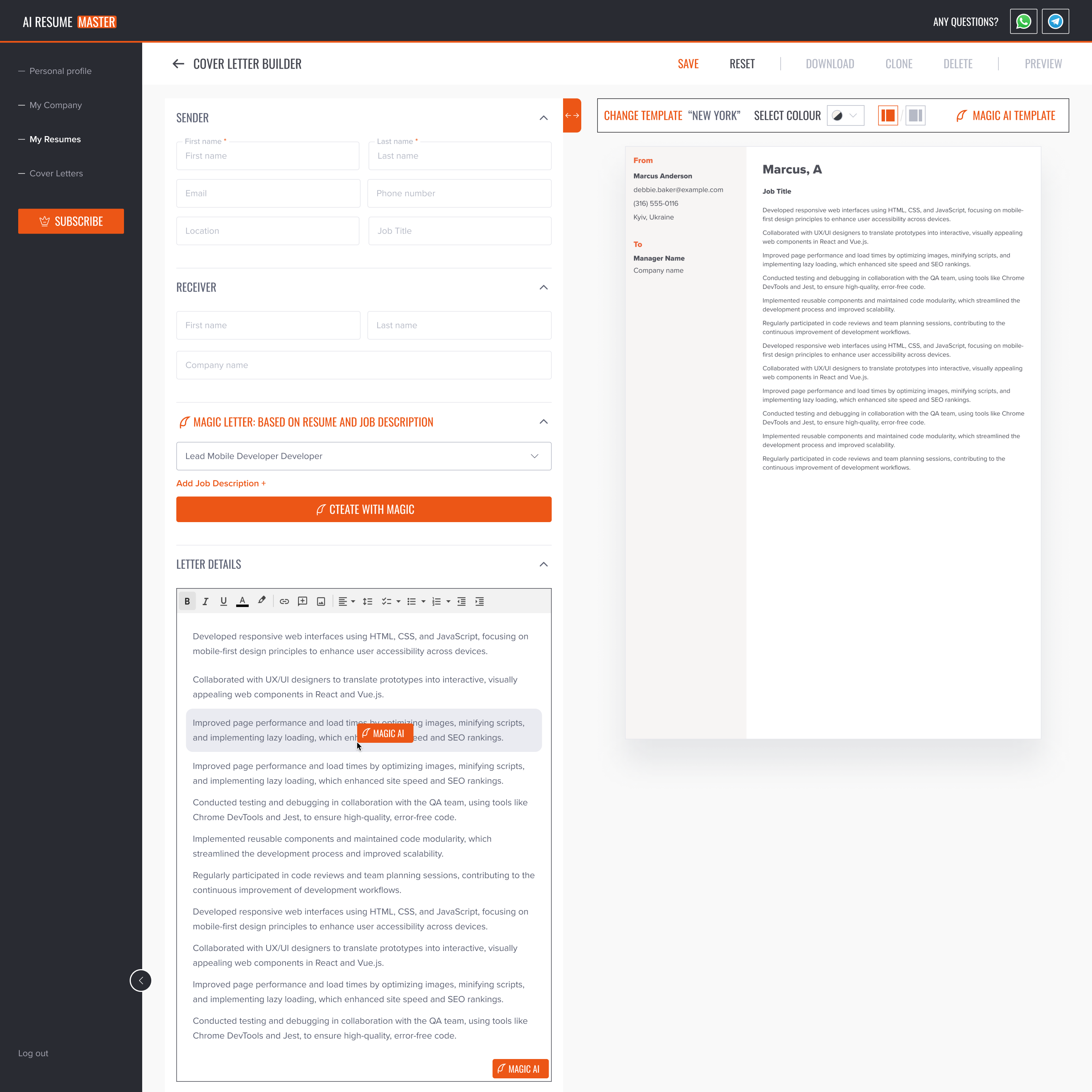1092x1092 pixels.
Task: Open Cover Letters in the sidebar
Action: pos(56,174)
